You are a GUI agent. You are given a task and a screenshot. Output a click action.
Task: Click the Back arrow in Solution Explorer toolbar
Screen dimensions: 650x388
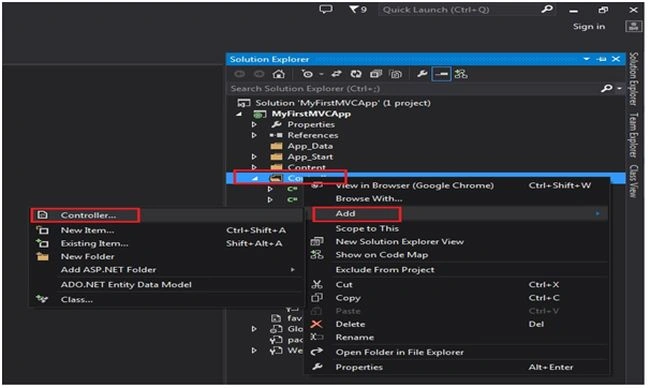[x=240, y=74]
